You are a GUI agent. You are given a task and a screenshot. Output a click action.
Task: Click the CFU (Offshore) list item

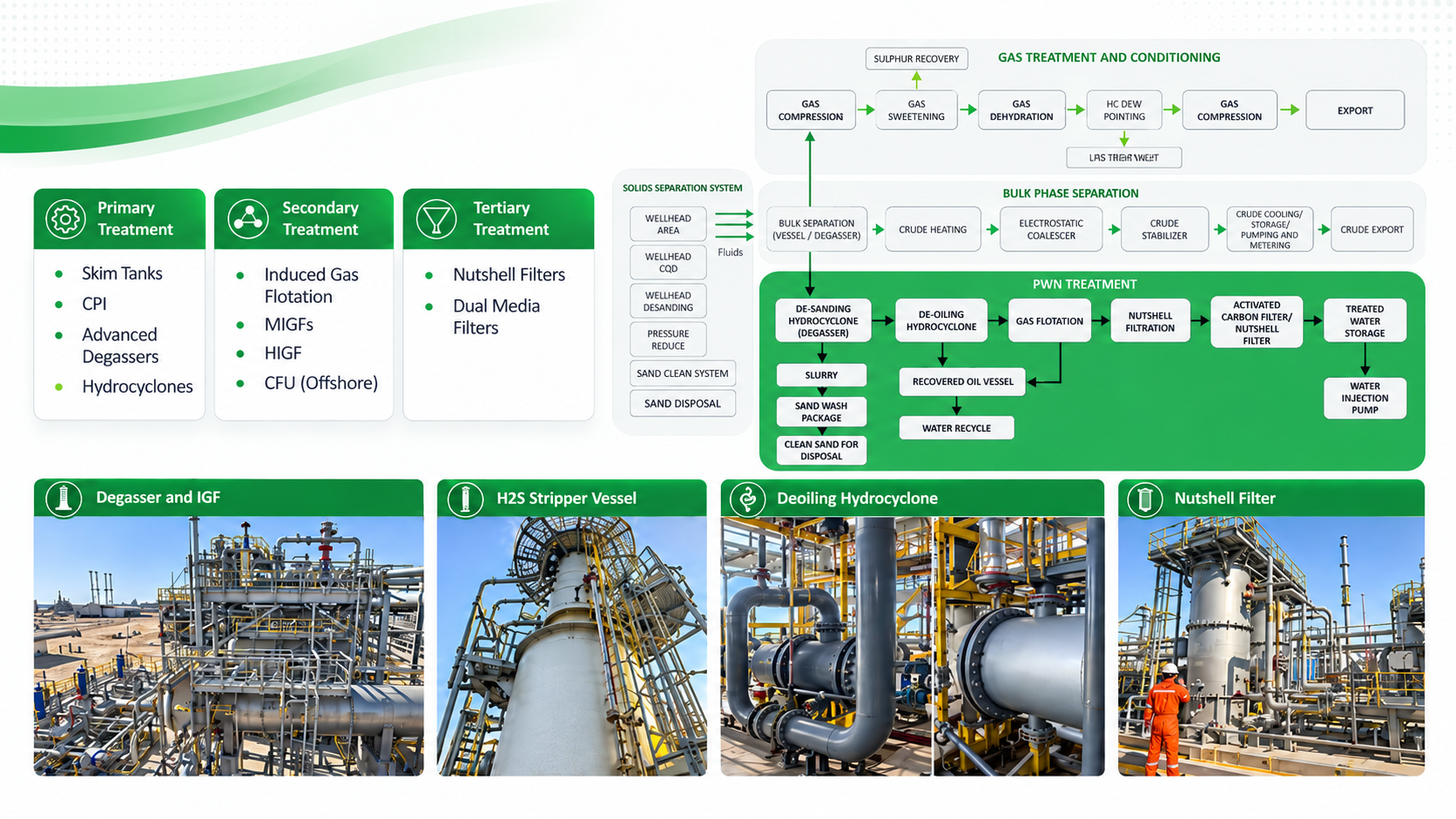coord(321,383)
